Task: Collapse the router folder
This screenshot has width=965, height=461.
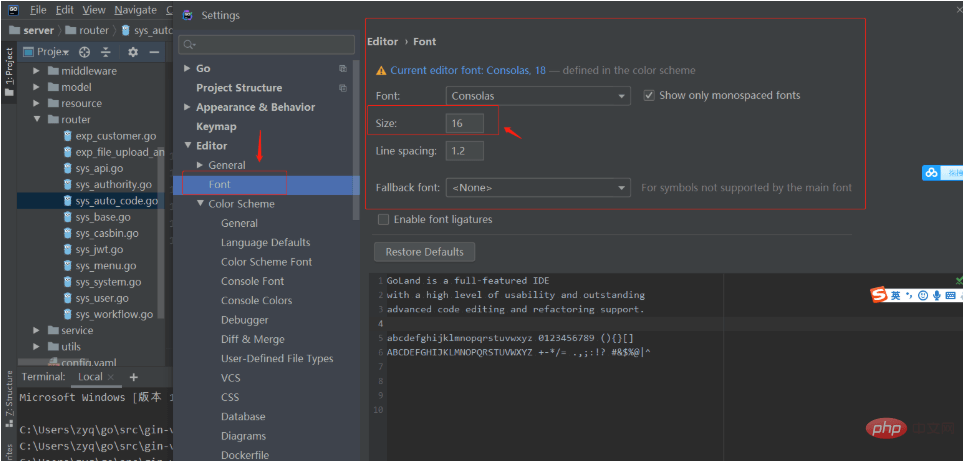Action: 36,119
